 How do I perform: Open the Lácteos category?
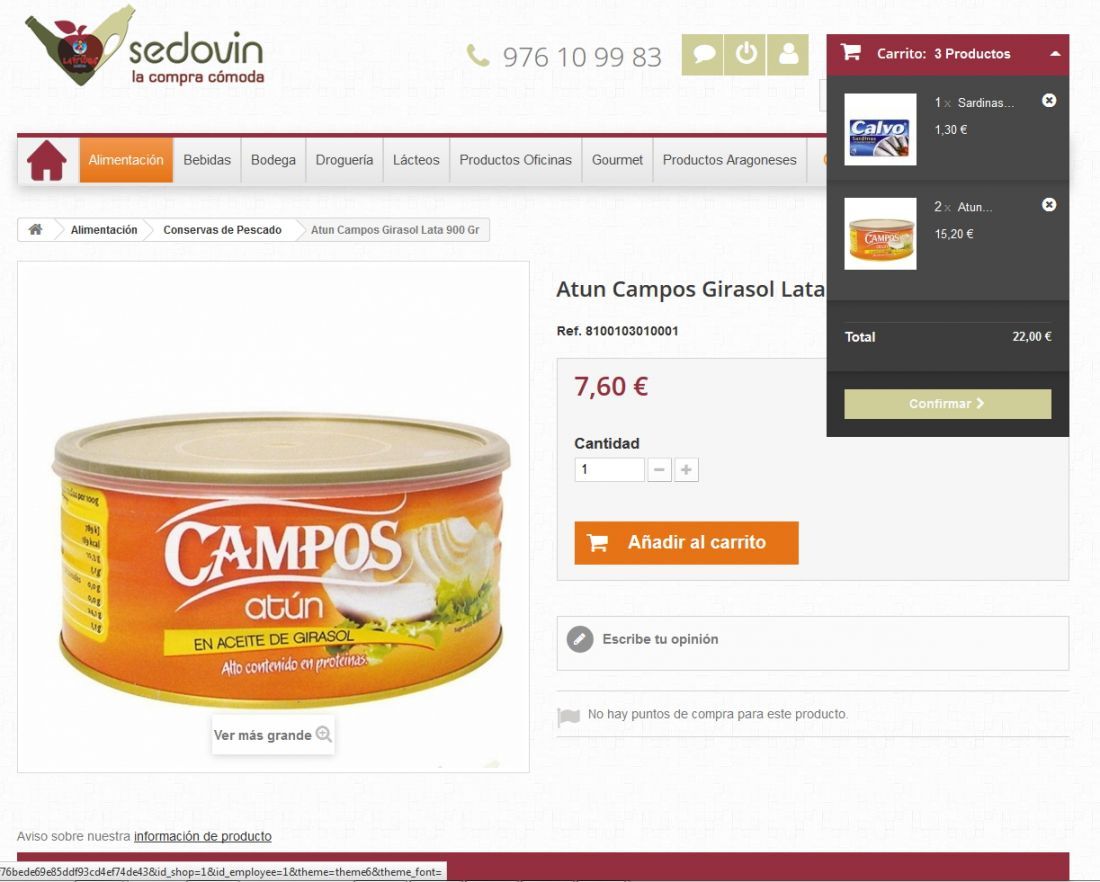(416, 160)
